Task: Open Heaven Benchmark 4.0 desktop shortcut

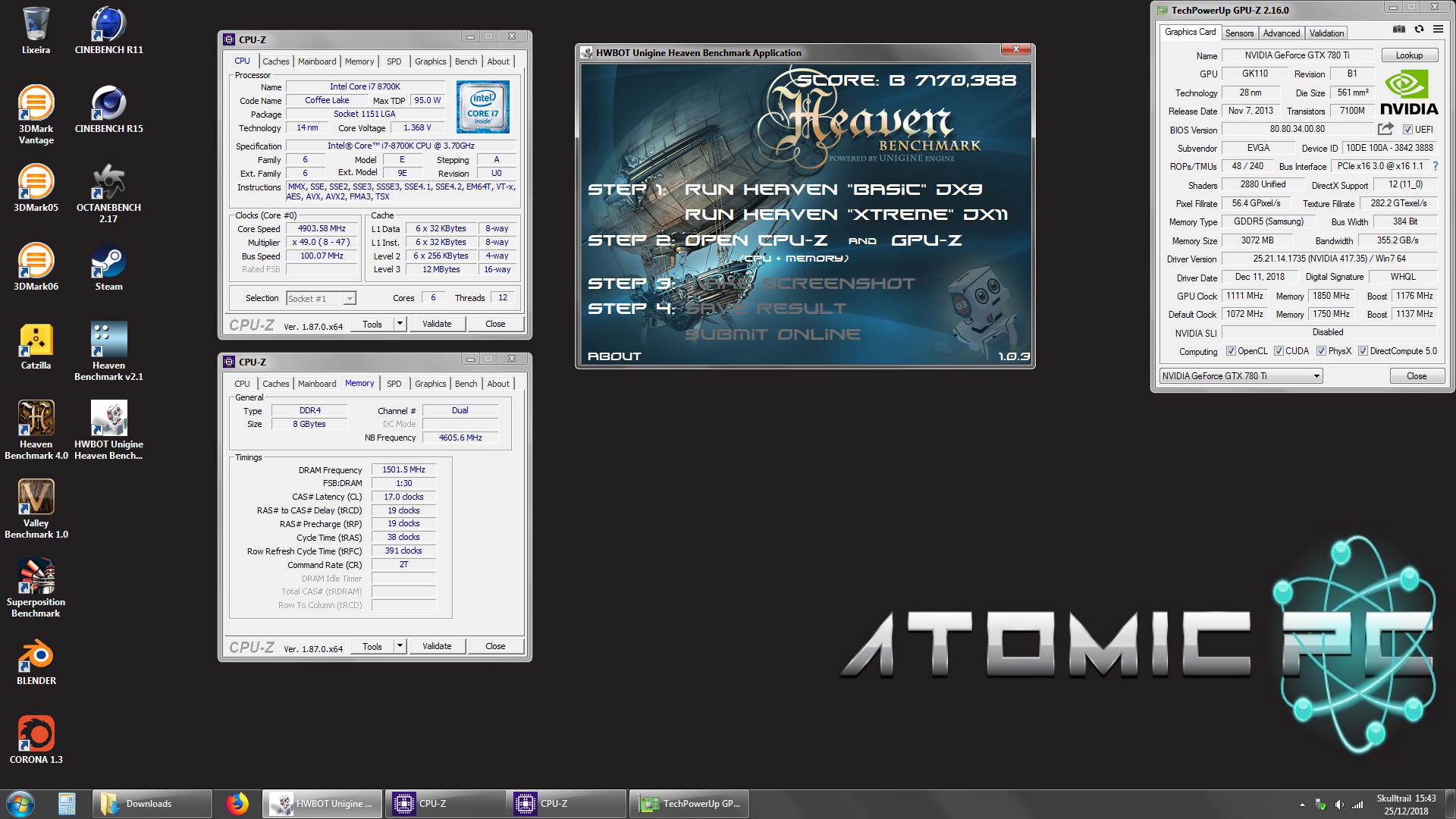Action: [36, 430]
